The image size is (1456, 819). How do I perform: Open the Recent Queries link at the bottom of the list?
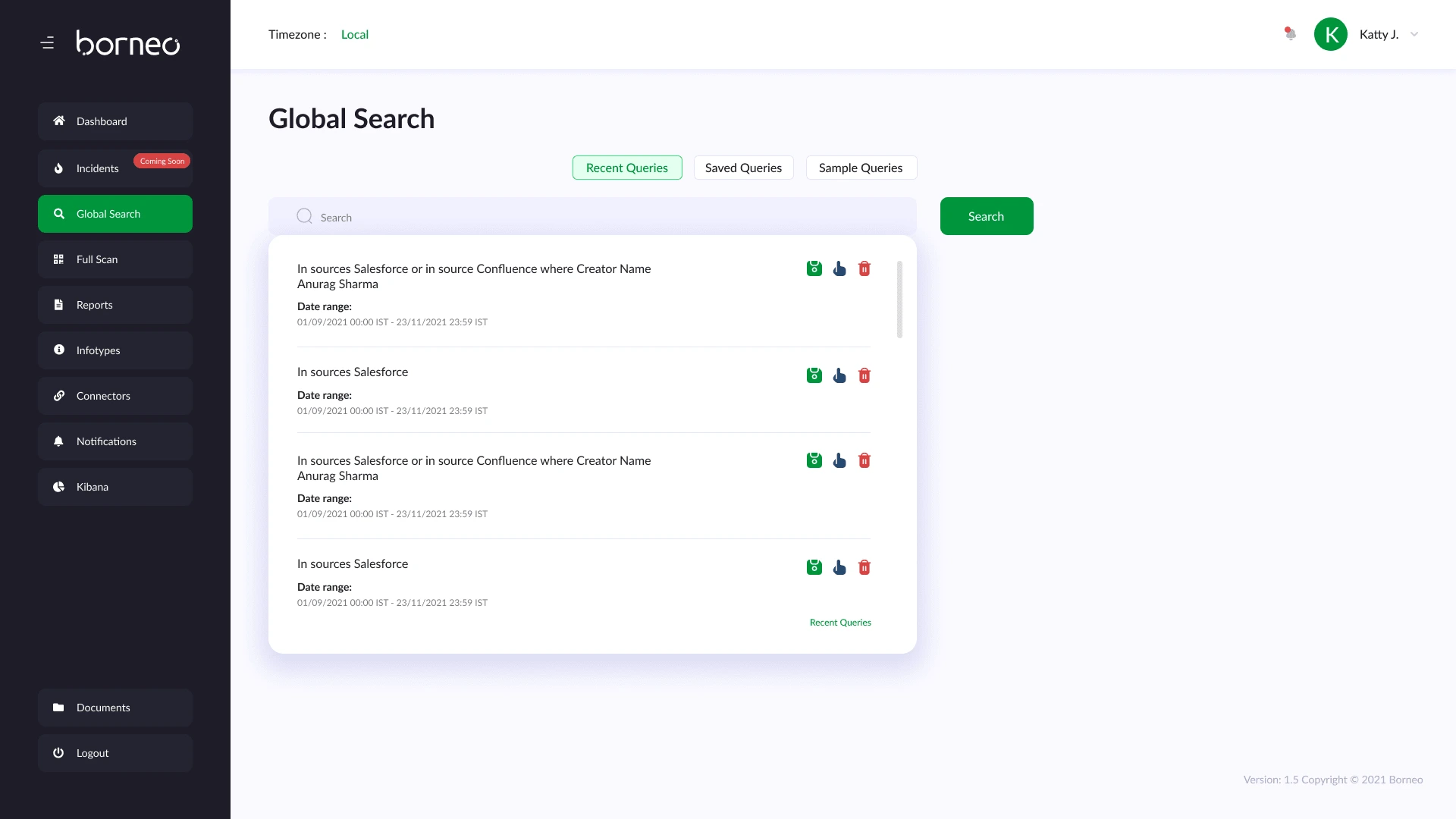[x=840, y=623]
